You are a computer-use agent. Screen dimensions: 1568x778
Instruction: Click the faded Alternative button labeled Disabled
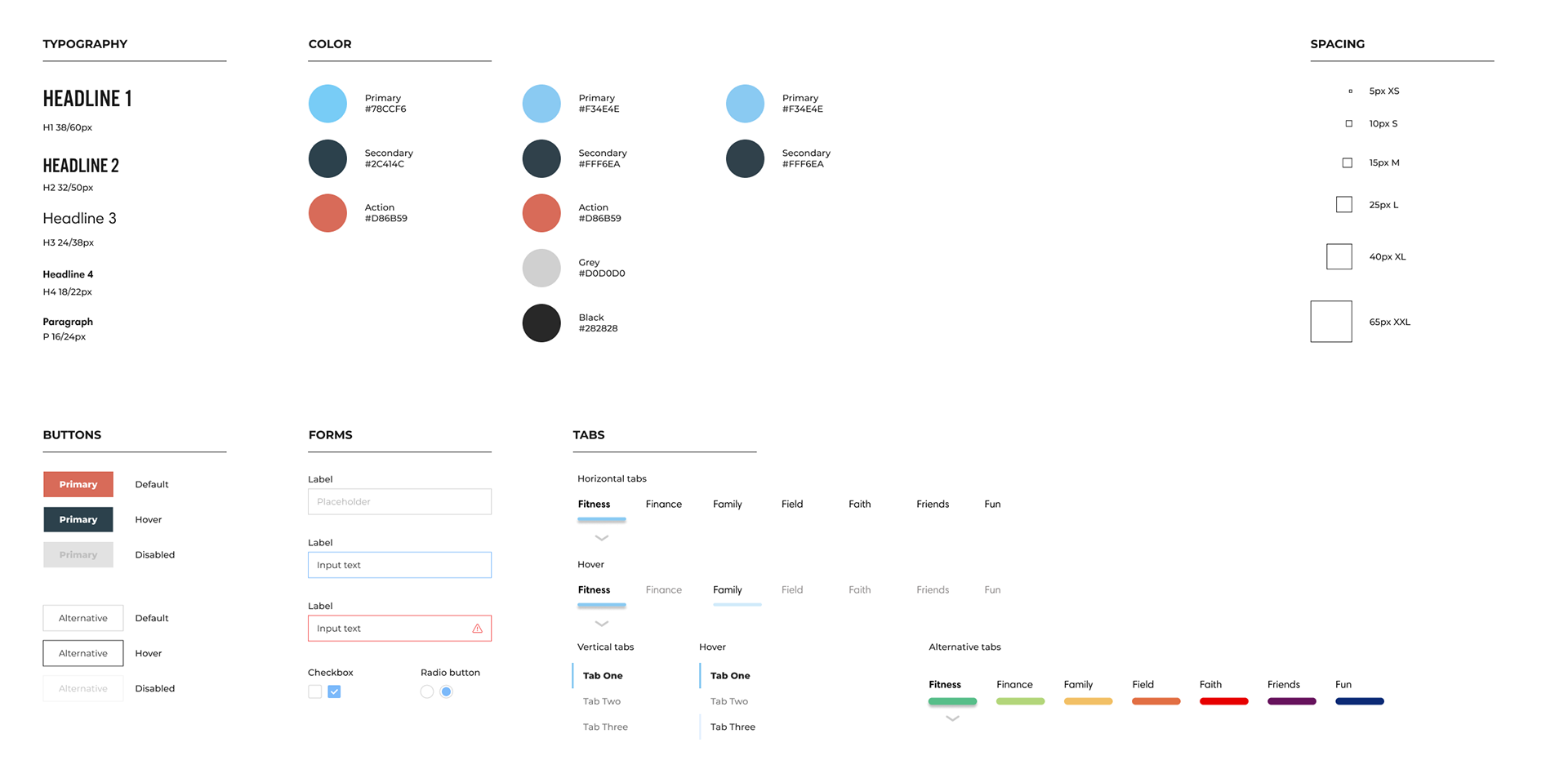[x=83, y=688]
